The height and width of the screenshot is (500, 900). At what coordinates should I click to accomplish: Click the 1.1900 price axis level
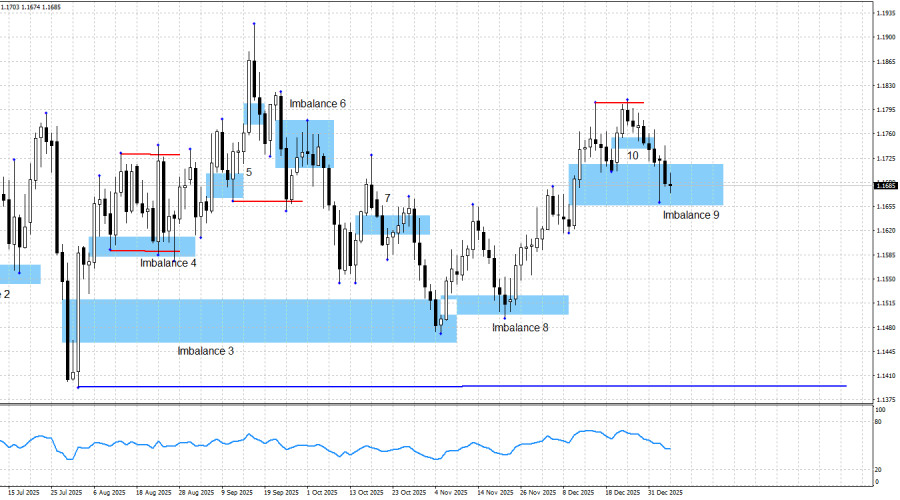click(884, 37)
